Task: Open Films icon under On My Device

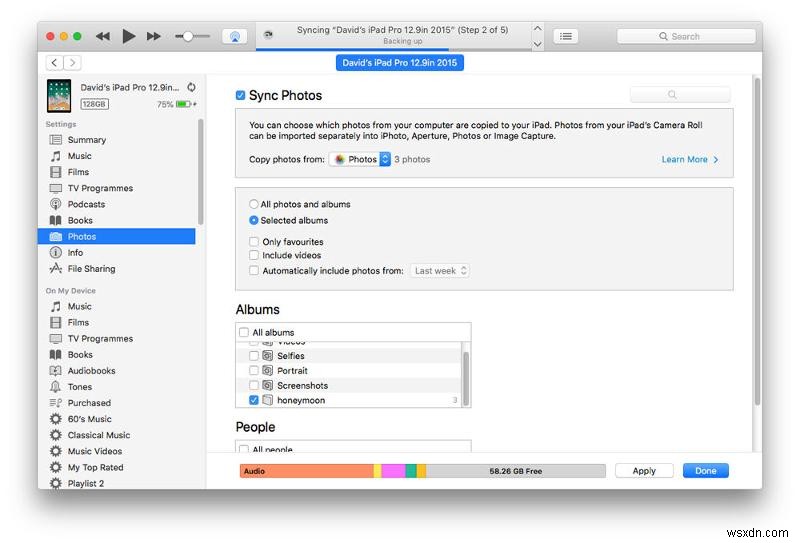Action: coord(56,323)
